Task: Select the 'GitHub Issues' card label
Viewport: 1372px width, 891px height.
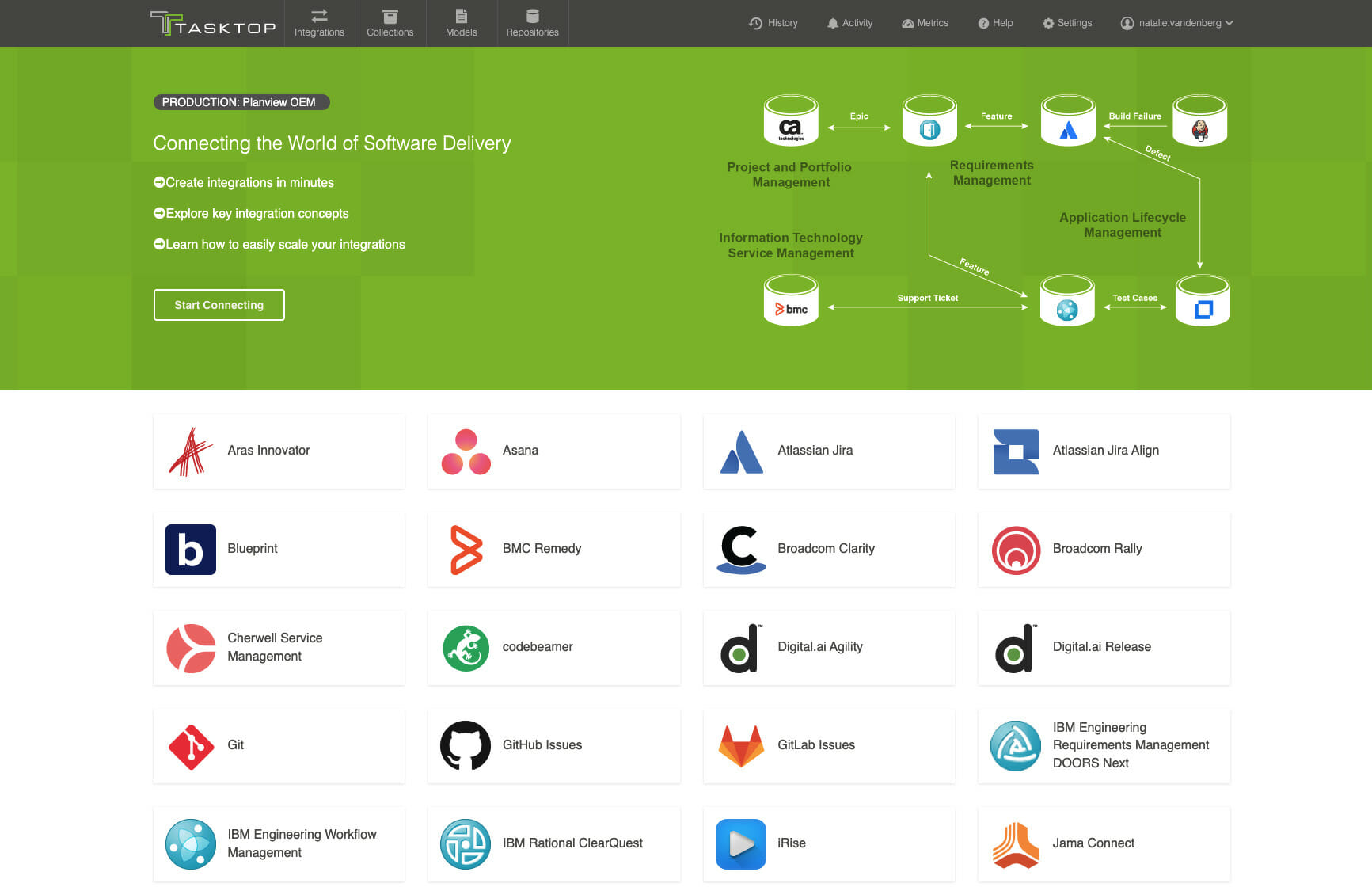Action: click(542, 745)
